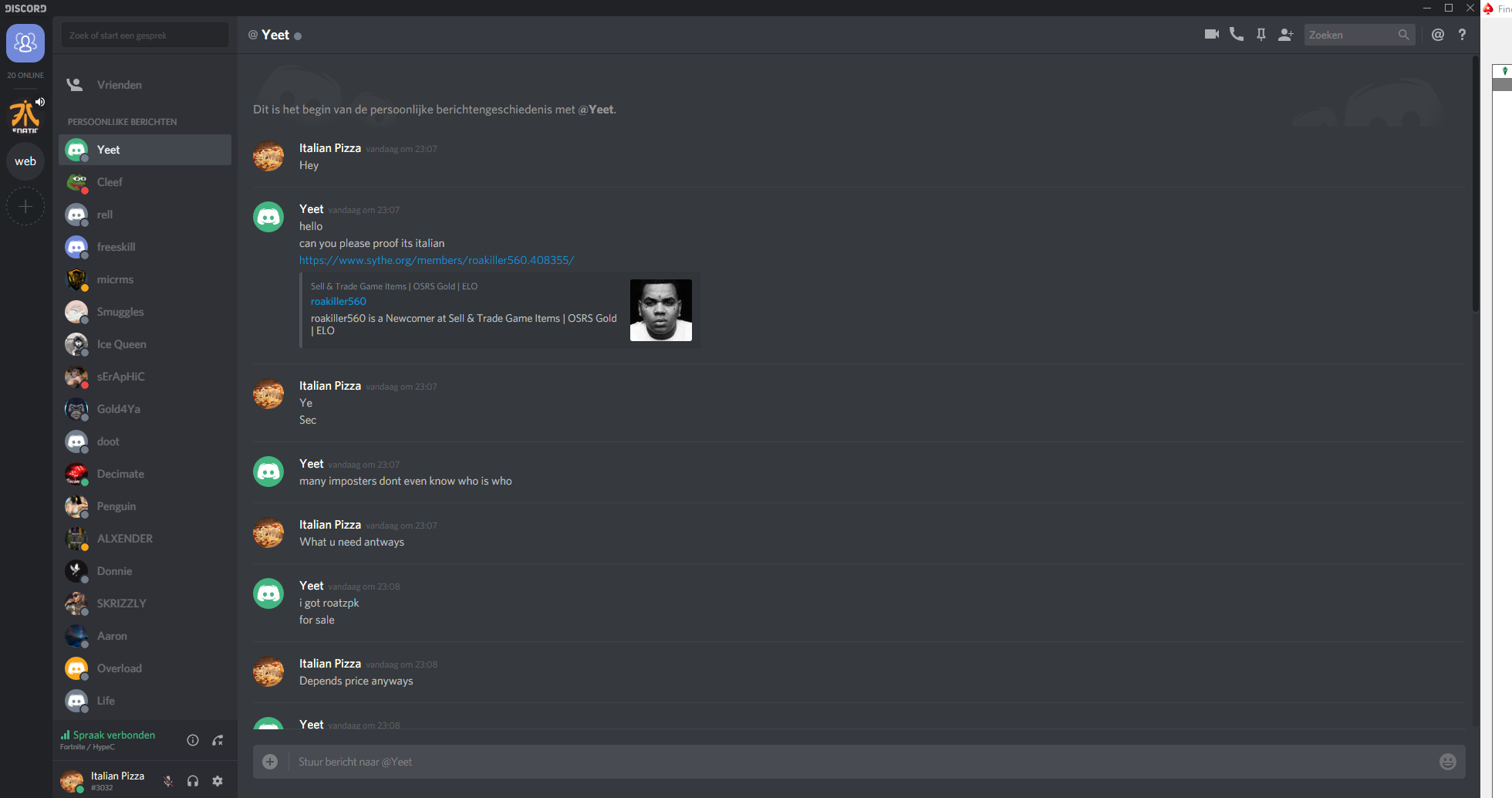The width and height of the screenshot is (1512, 798).
Task: Show voice connection info
Action: click(193, 740)
